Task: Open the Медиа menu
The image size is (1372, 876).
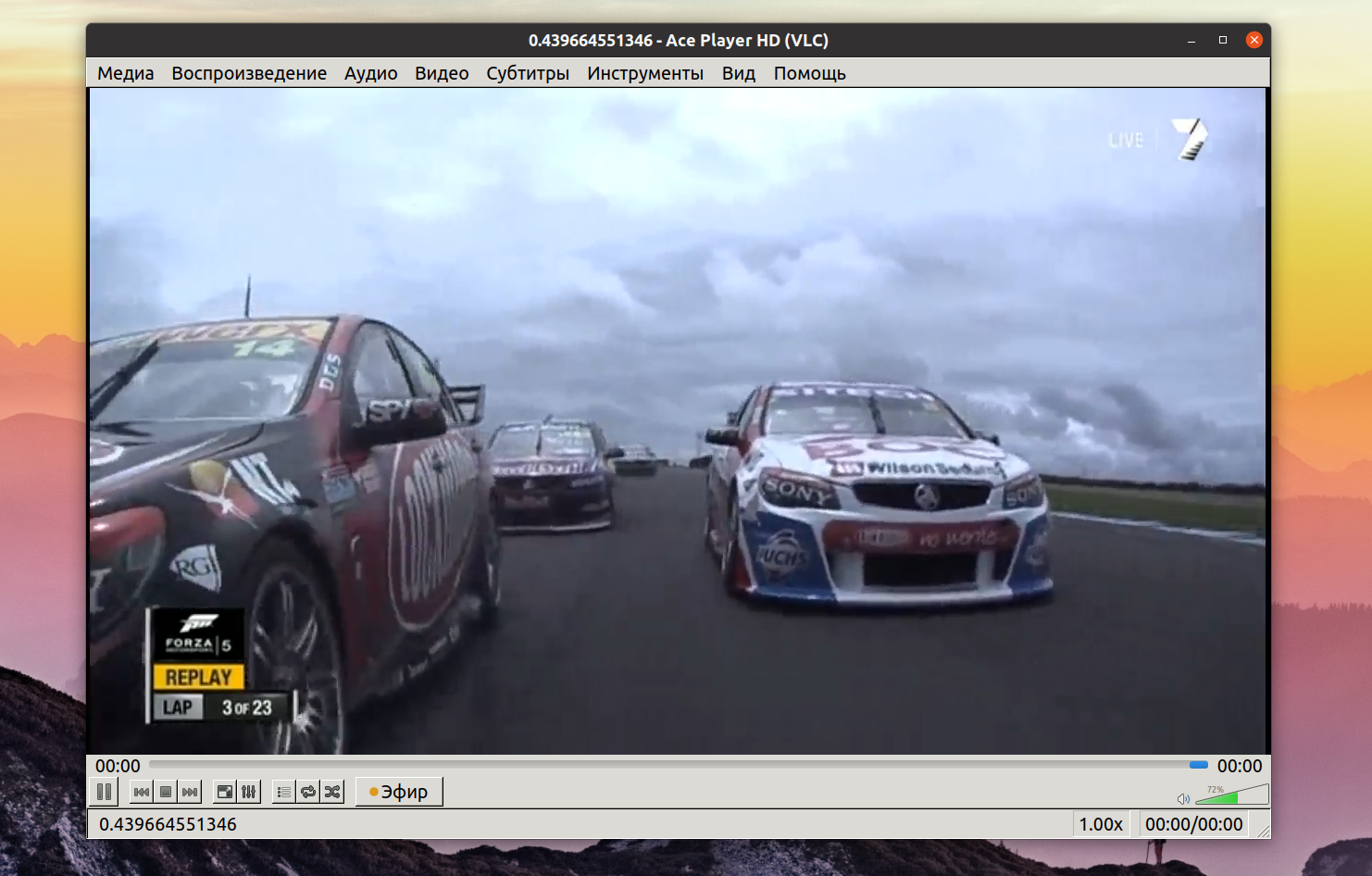Action: click(x=126, y=73)
